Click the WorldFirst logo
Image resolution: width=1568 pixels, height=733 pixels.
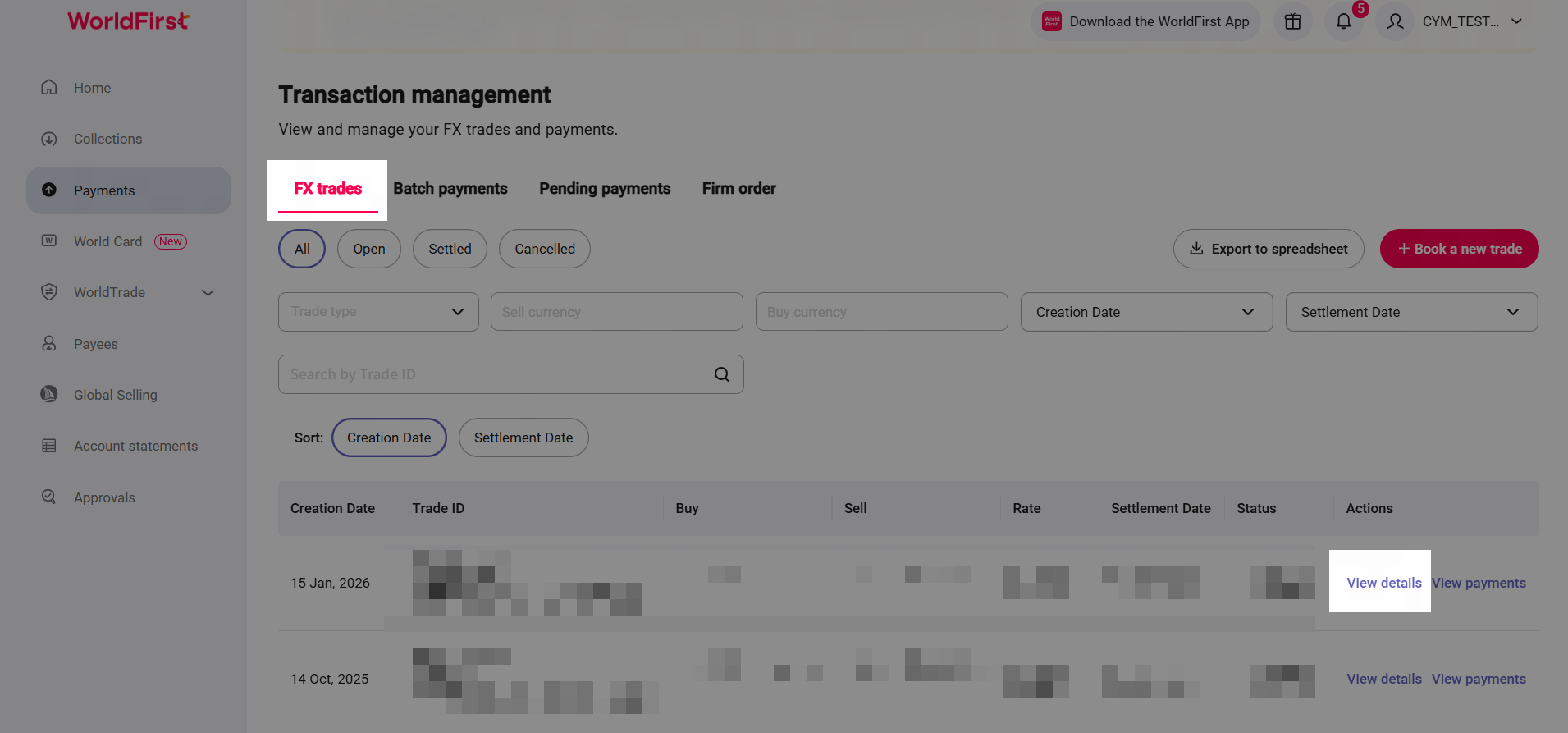tap(128, 21)
